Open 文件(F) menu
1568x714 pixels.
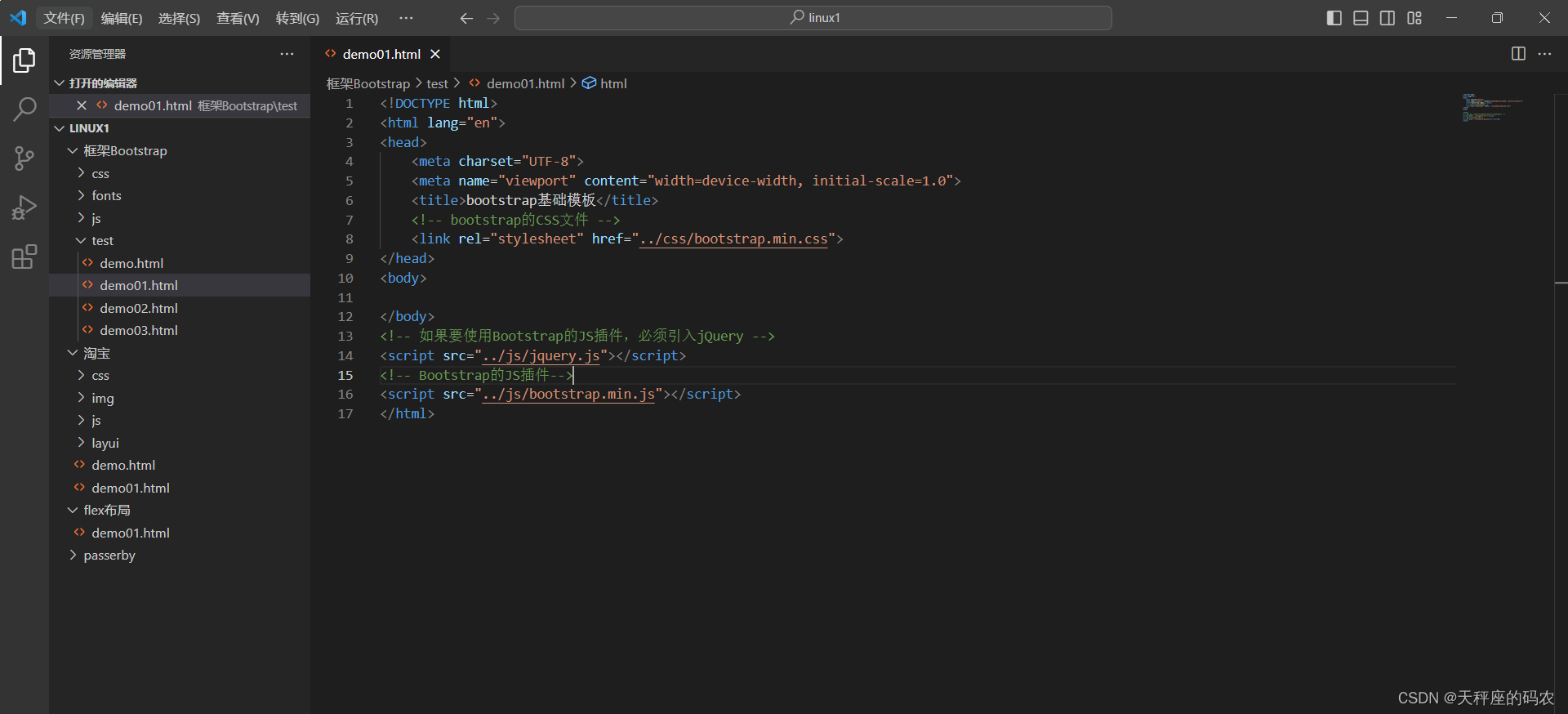point(64,18)
